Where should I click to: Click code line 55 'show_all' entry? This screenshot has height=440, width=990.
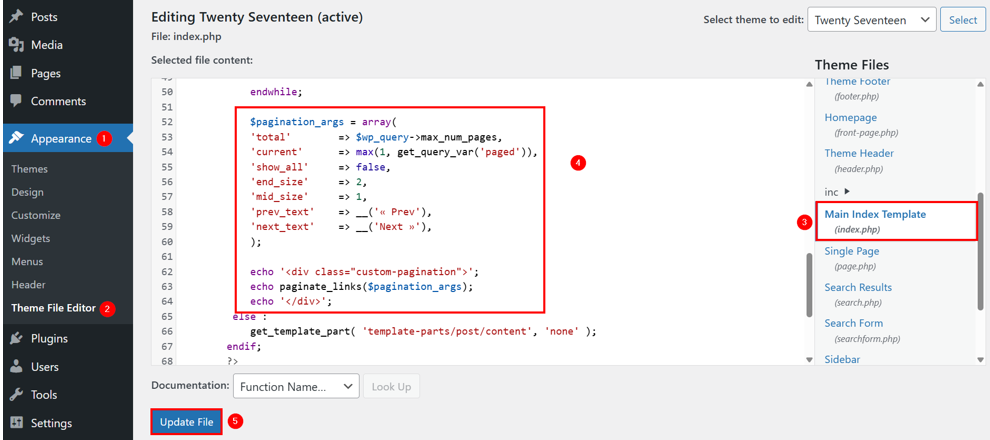pyautogui.click(x=321, y=167)
